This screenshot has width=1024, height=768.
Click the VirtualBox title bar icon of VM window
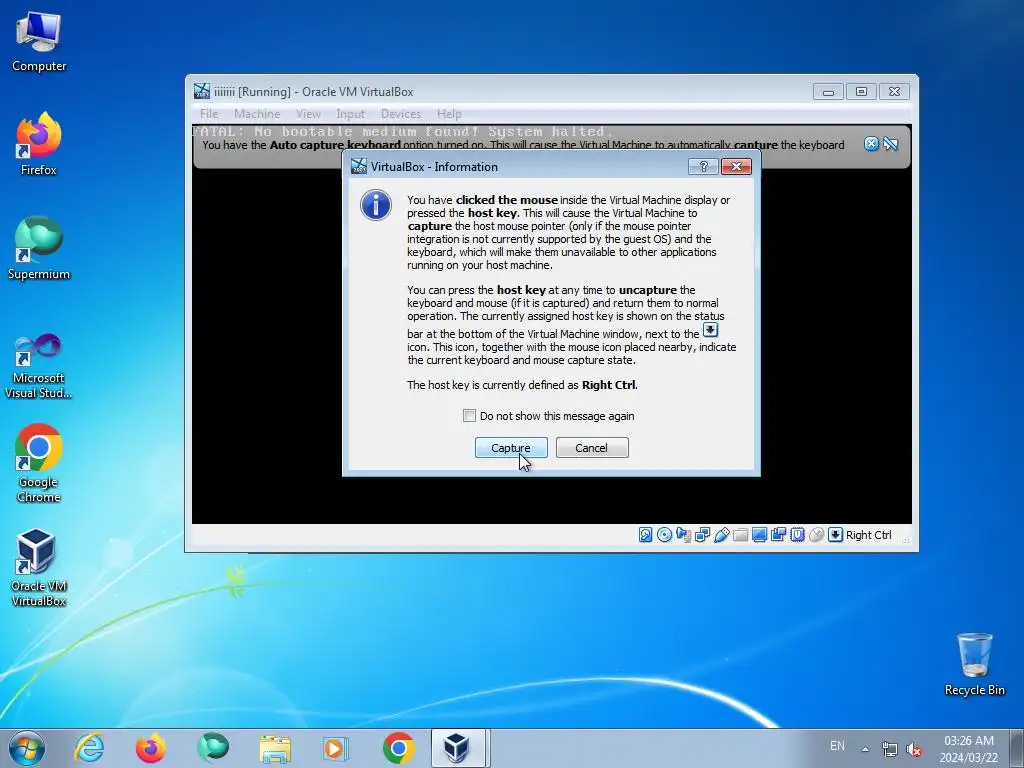202,91
